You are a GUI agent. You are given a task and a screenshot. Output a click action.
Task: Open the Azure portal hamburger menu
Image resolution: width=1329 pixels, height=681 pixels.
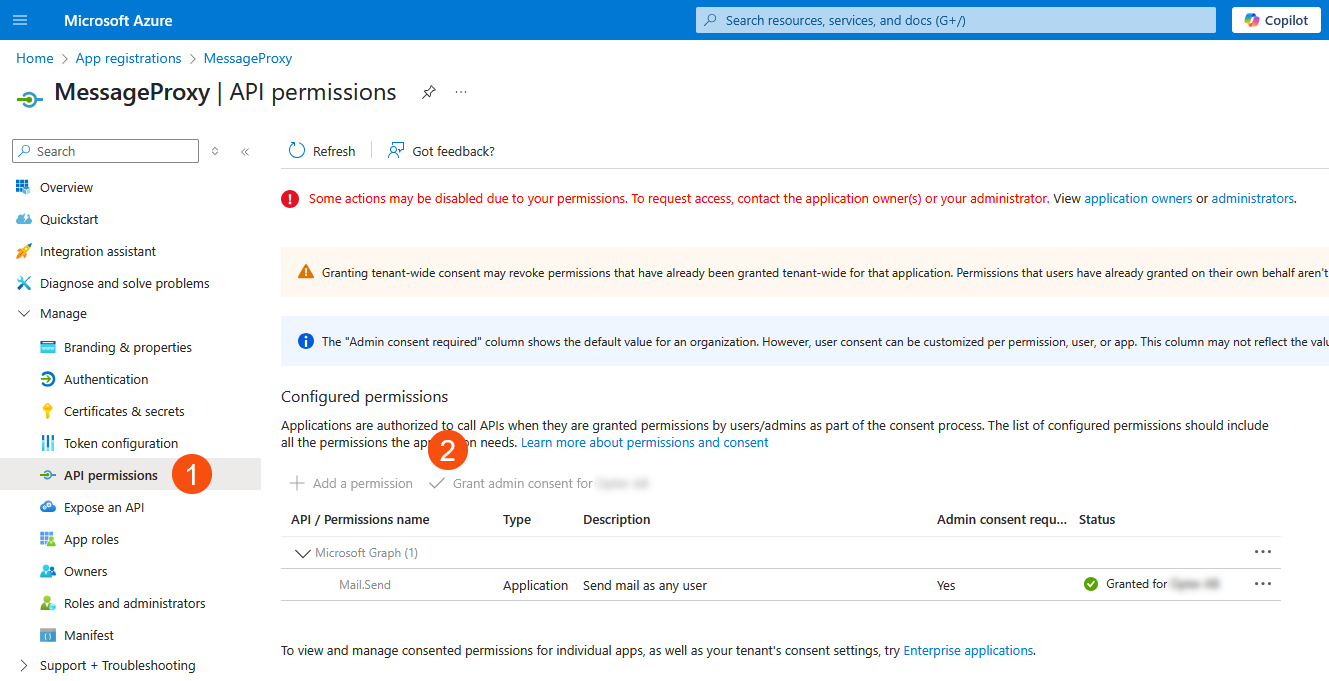pyautogui.click(x=20, y=20)
